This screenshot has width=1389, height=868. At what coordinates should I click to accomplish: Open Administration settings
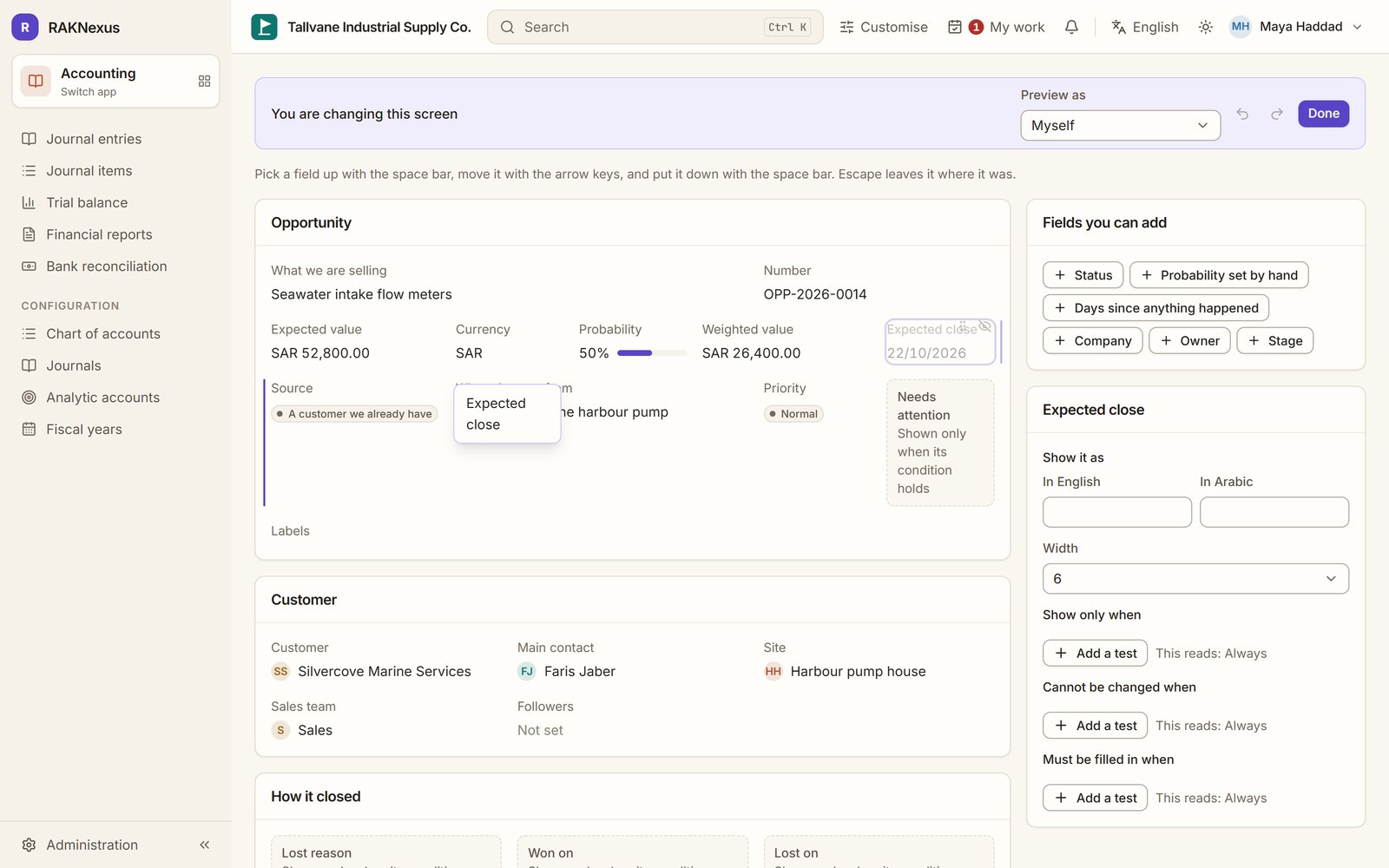click(x=92, y=845)
